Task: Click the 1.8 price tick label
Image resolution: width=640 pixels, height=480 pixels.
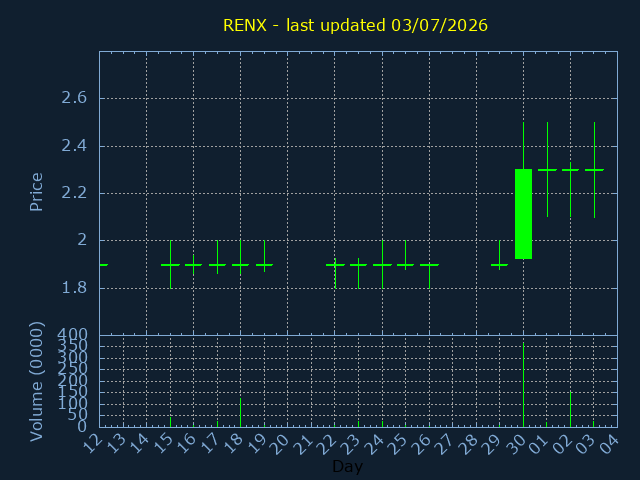Action: point(74,288)
